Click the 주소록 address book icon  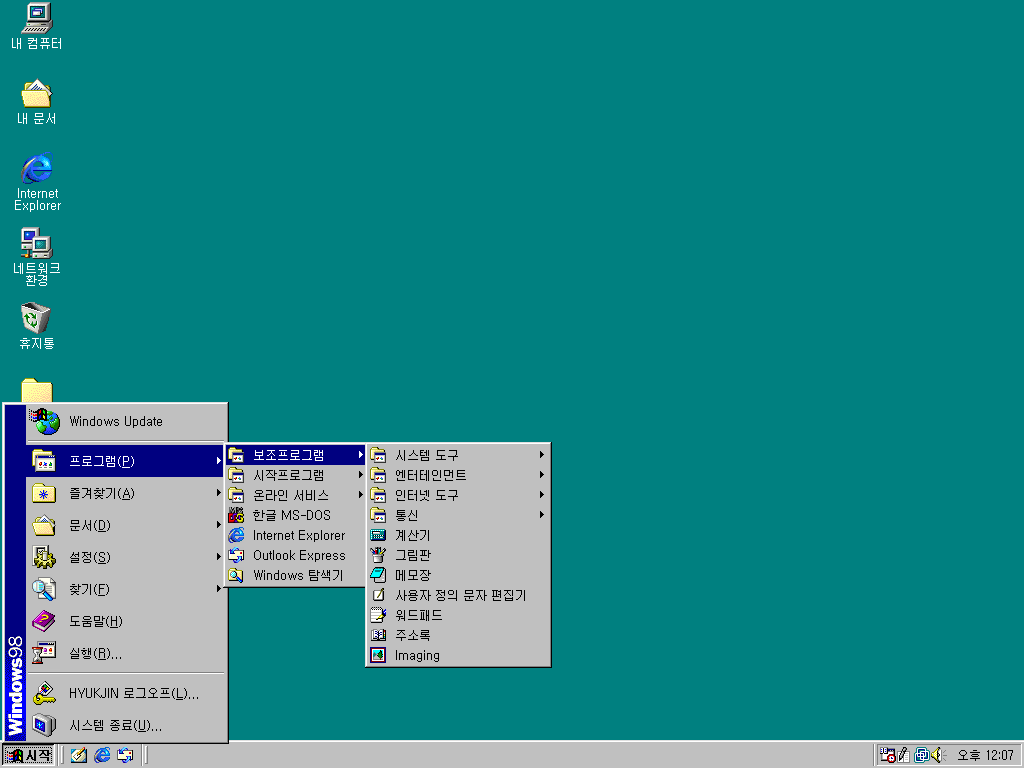point(378,635)
